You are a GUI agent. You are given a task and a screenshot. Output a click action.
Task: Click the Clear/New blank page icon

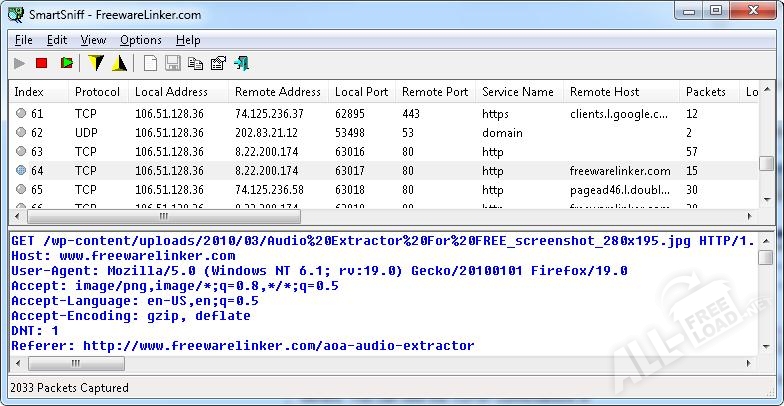tap(150, 64)
